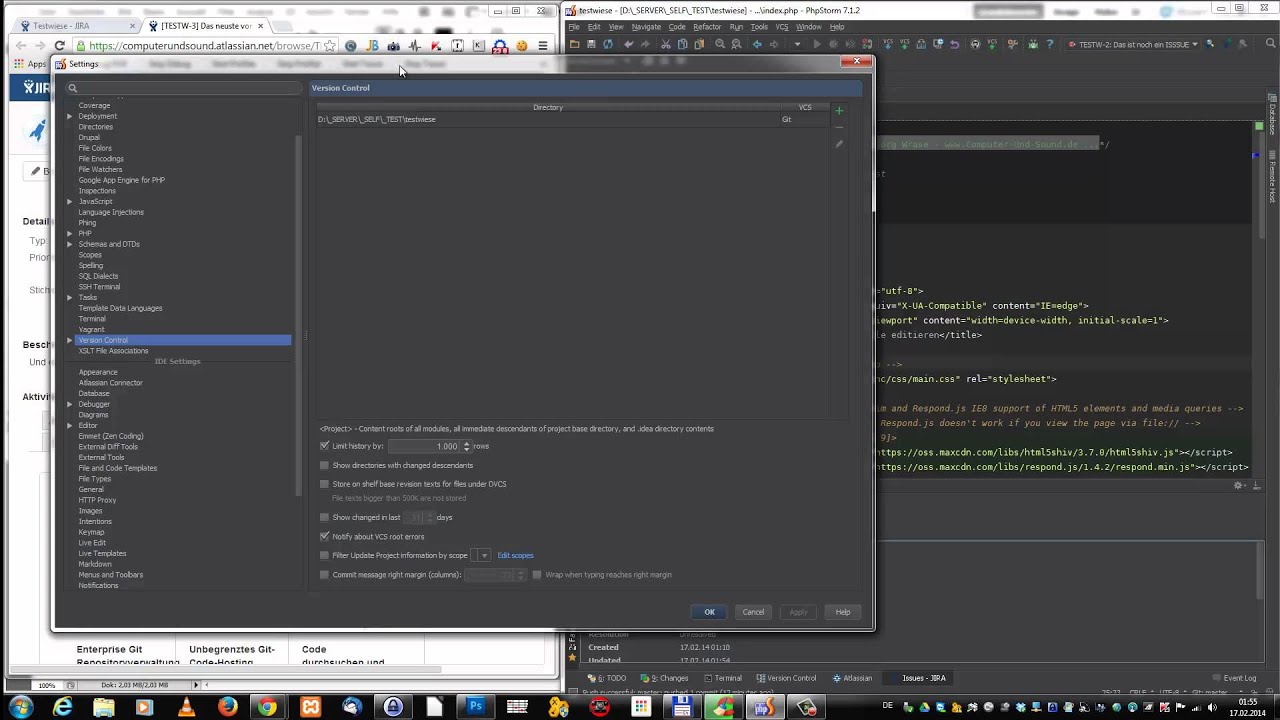VLC cone icon in Windows taskbar
Viewport: 1280px width, 720px height.
point(186,707)
